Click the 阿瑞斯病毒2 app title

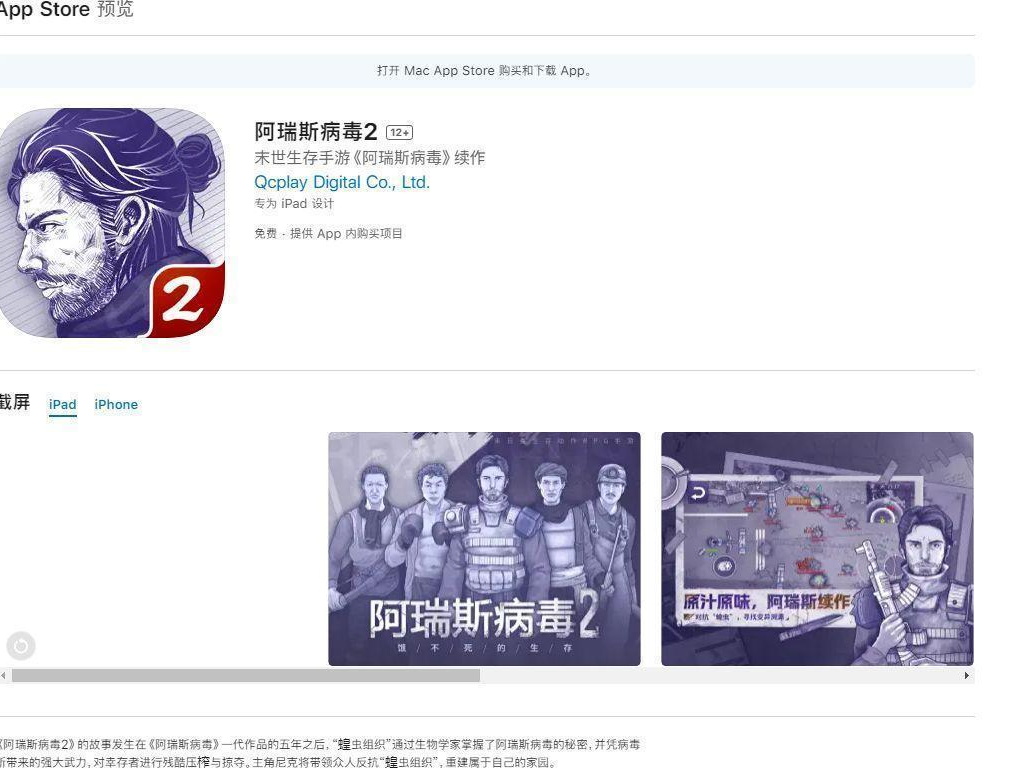[316, 132]
